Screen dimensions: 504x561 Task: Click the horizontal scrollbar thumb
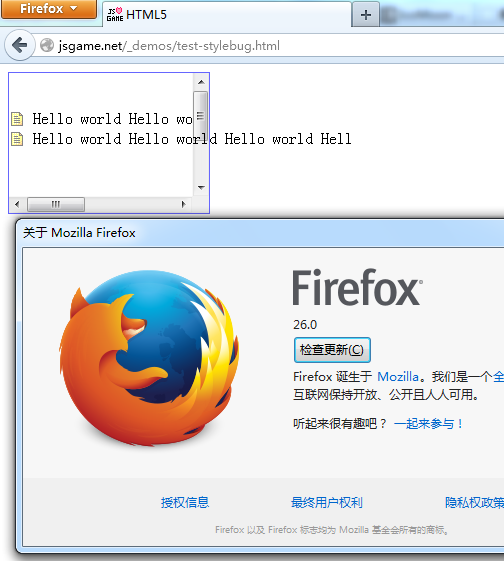pos(56,204)
